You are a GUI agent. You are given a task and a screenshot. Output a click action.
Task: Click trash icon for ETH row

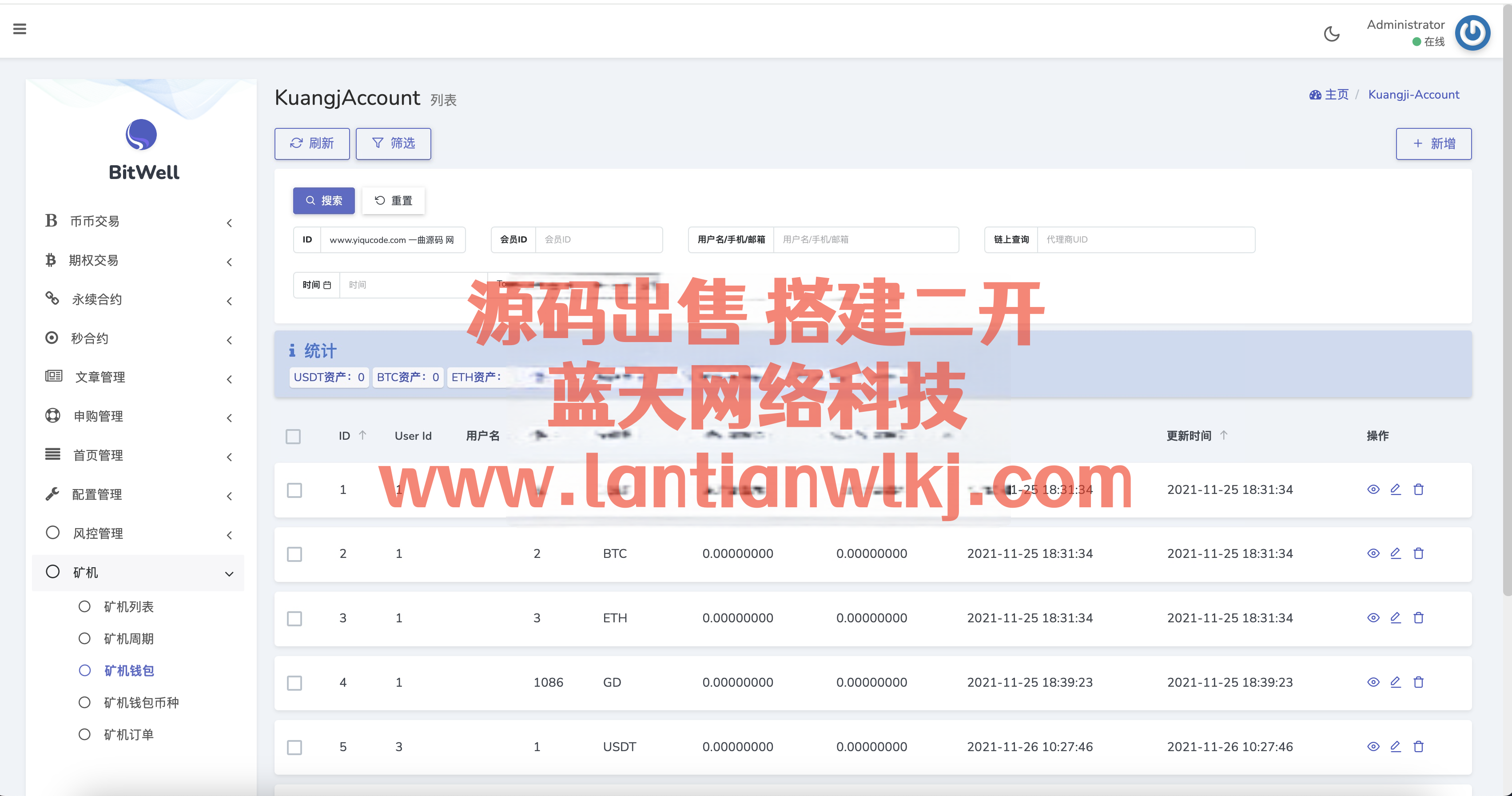coord(1418,617)
